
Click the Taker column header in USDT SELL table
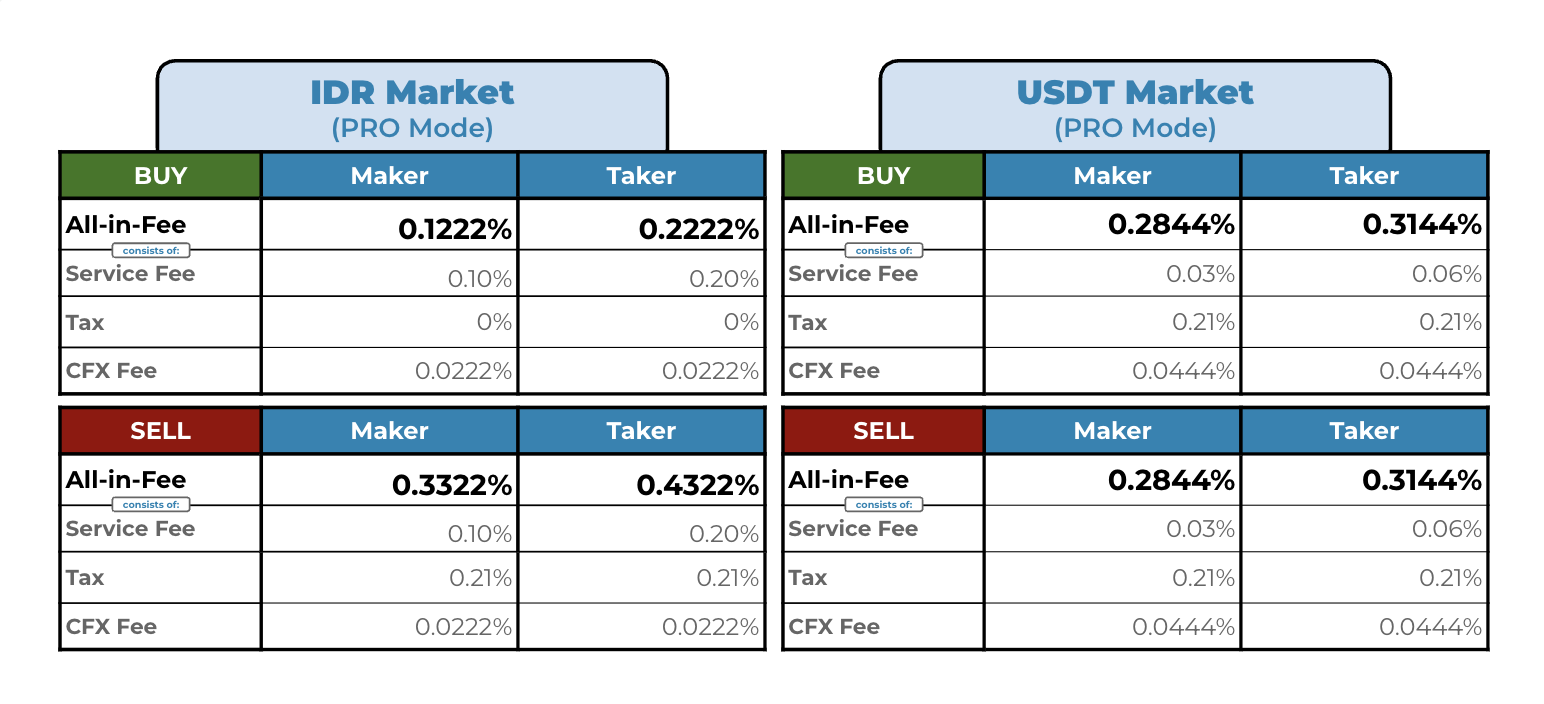1364,431
